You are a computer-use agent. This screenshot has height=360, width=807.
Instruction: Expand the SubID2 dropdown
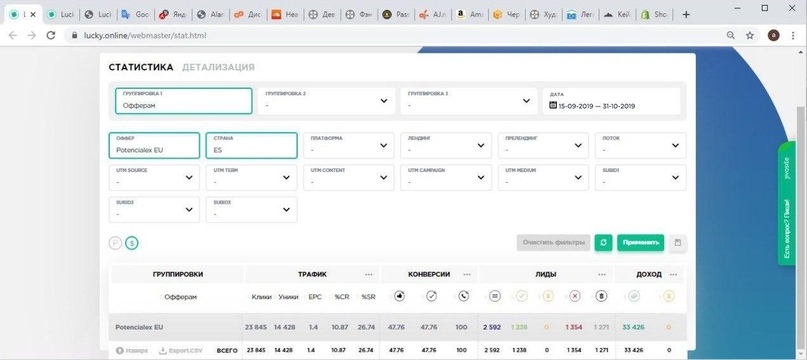[x=154, y=210]
